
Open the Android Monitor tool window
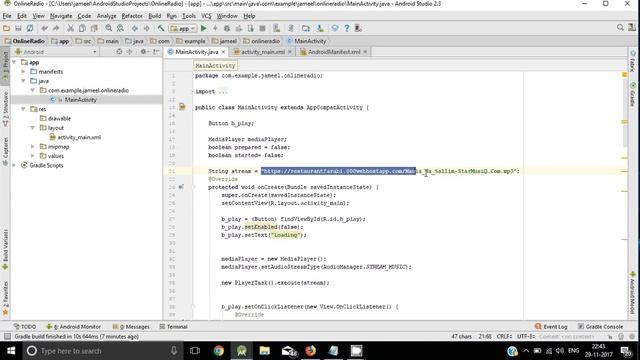coord(73,327)
